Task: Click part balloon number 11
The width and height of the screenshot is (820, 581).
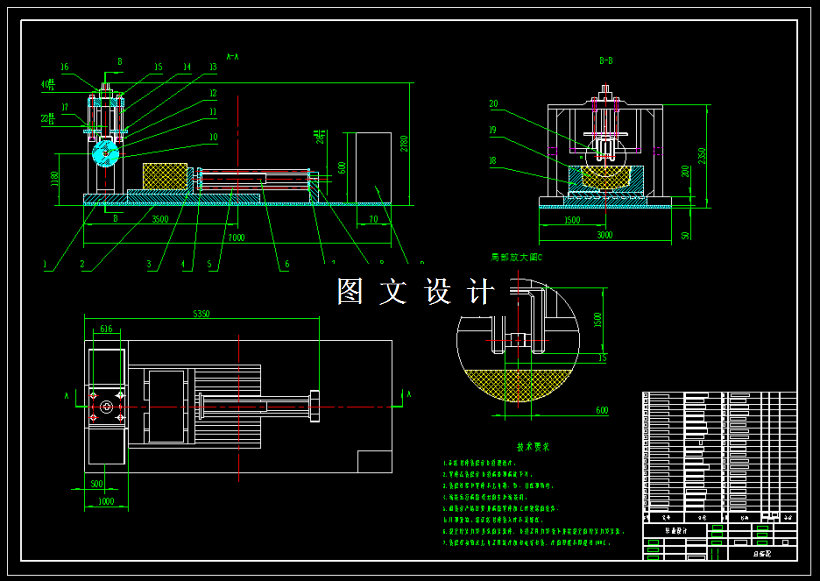Action: coord(212,112)
